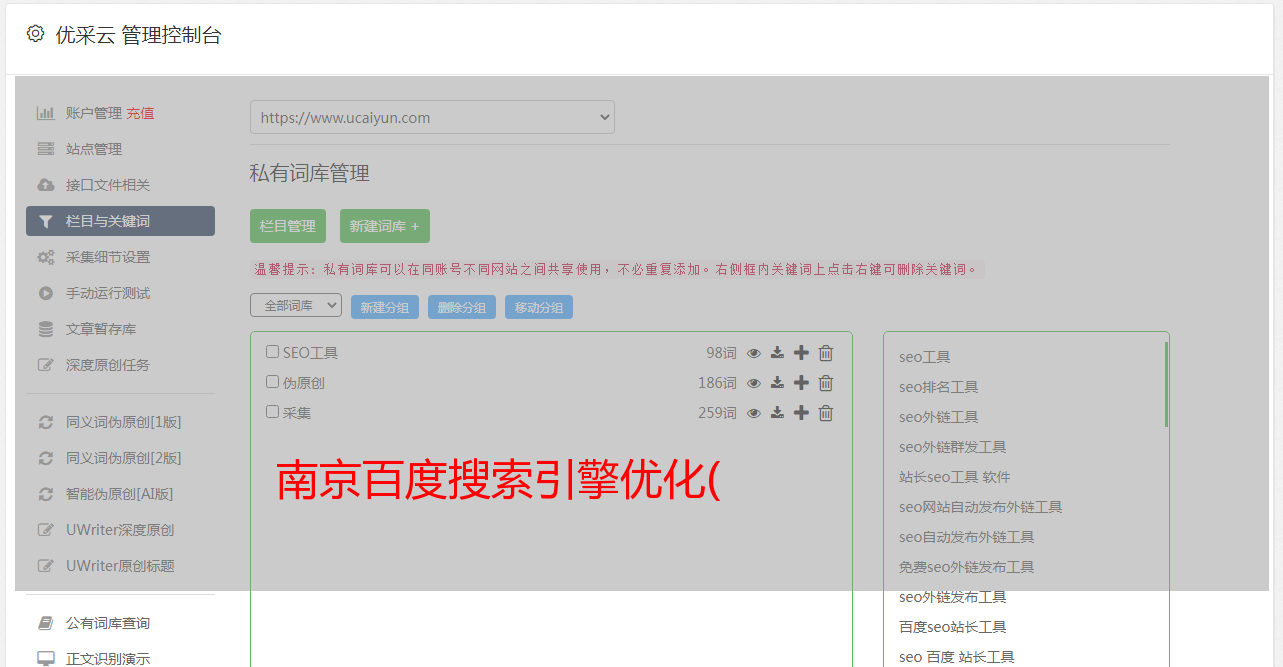
Task: Click the play icon for 手动运行测试
Action: pyautogui.click(x=45, y=293)
